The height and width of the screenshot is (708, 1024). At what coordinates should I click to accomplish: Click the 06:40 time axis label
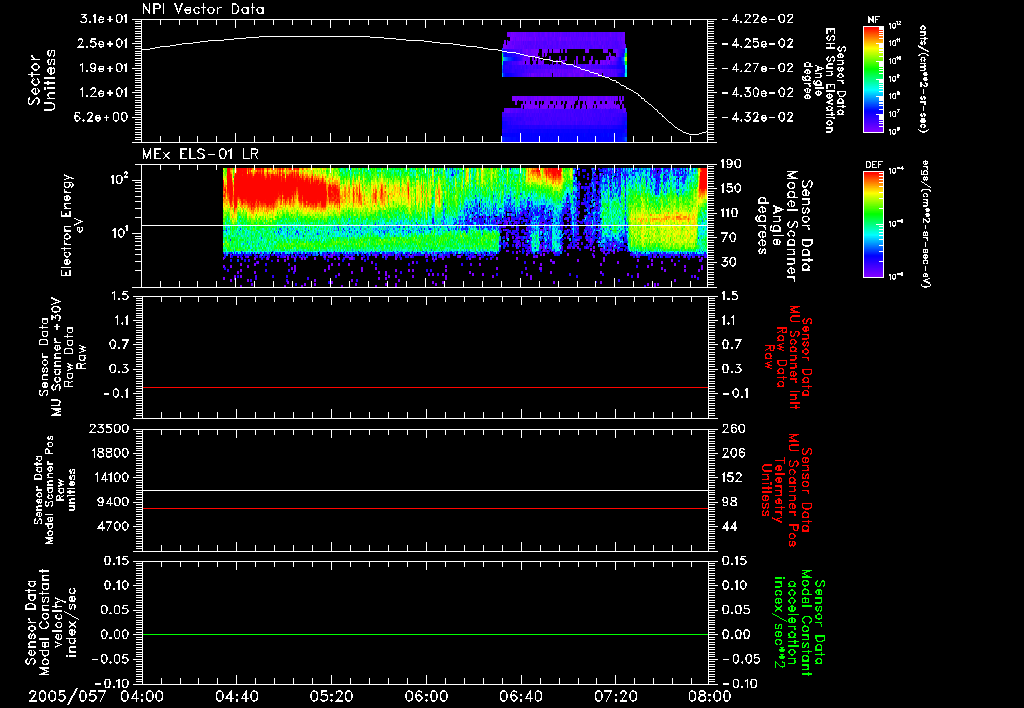[521, 697]
